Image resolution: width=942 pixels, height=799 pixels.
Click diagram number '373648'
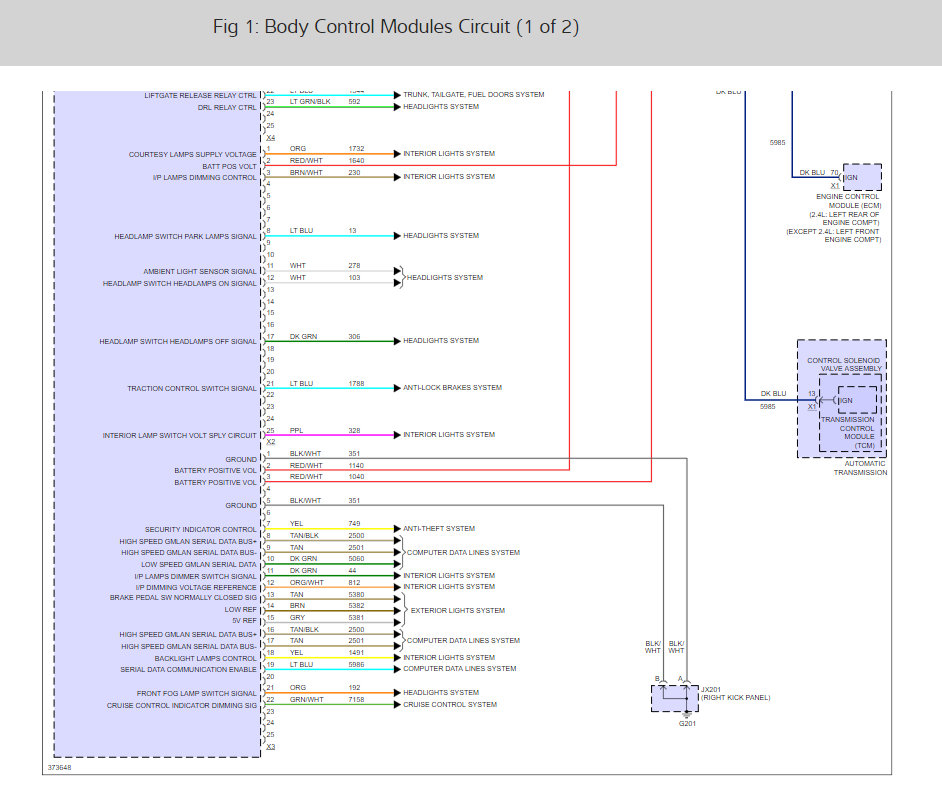point(59,768)
